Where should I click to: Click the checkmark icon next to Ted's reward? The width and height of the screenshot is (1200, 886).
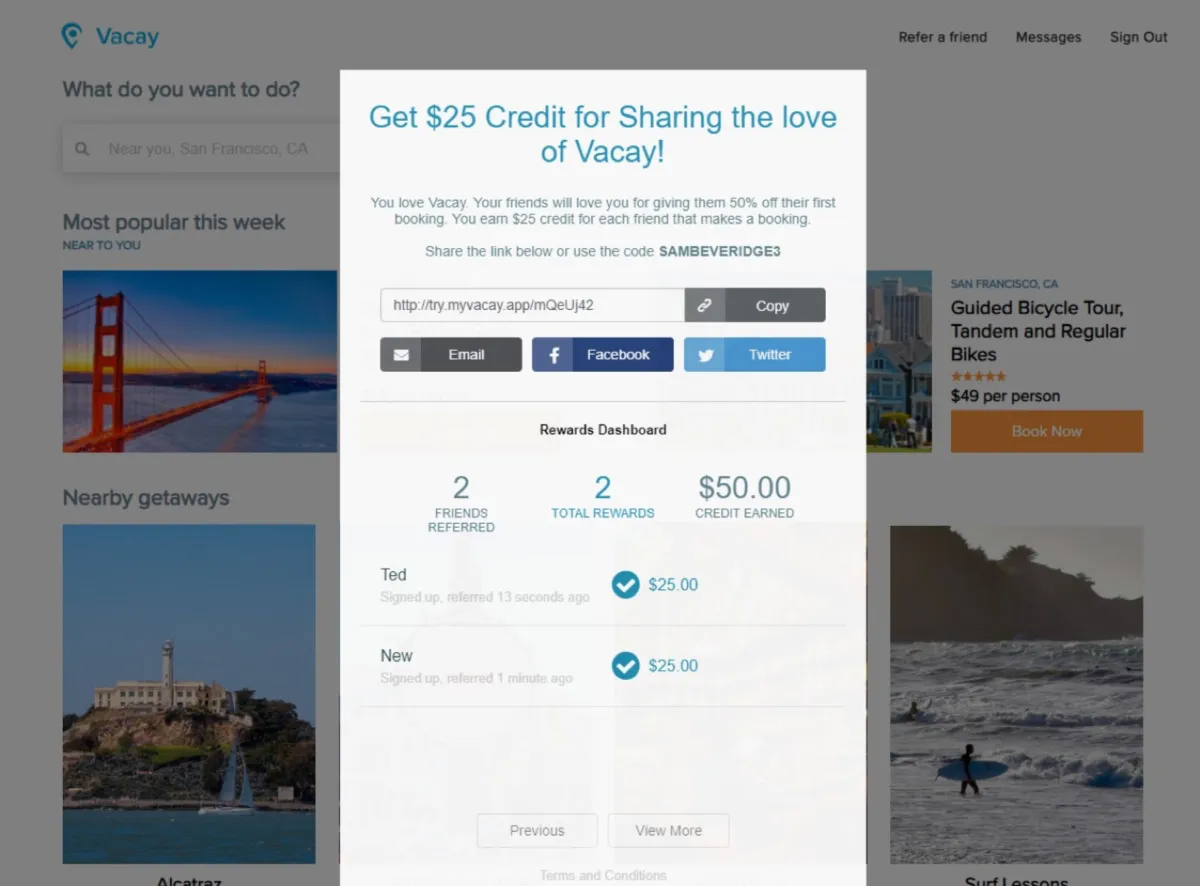pyautogui.click(x=626, y=585)
